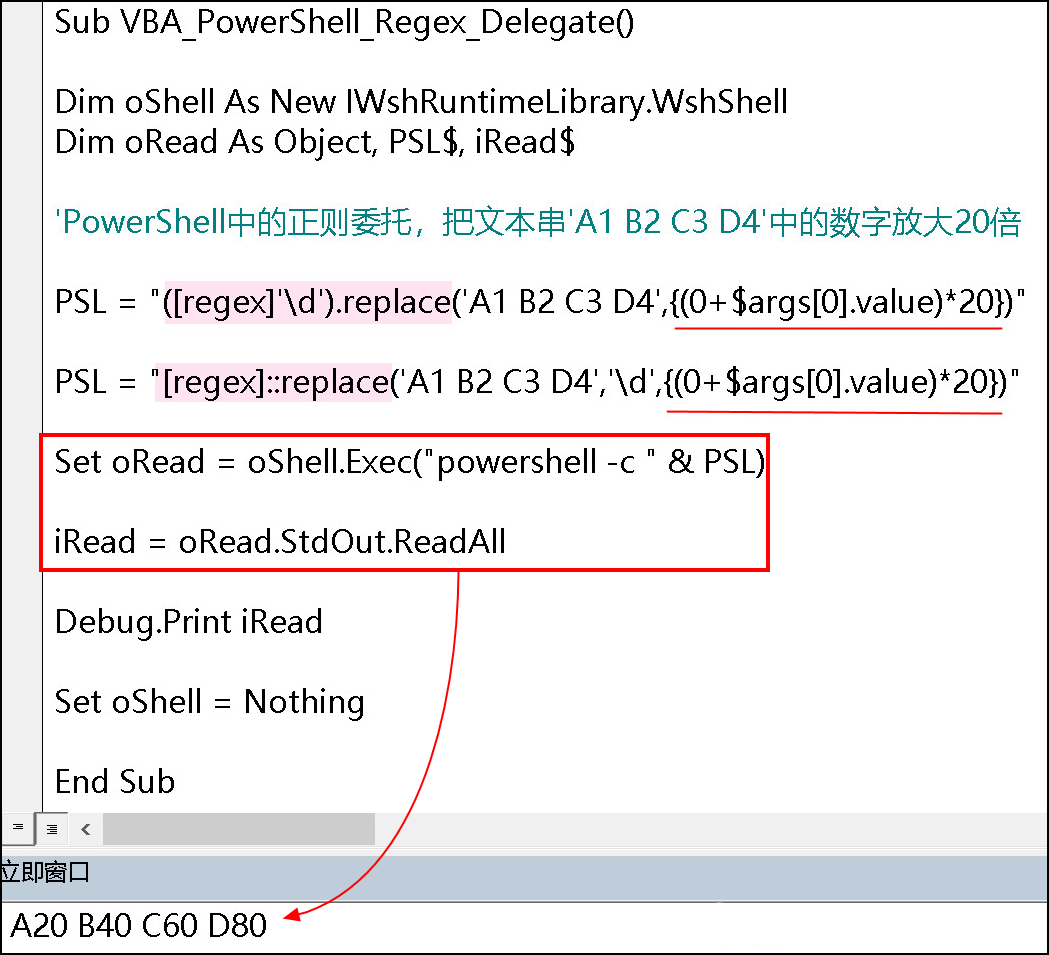Click the Set oShell = Nothing line
This screenshot has width=1049, height=955.
point(209,702)
